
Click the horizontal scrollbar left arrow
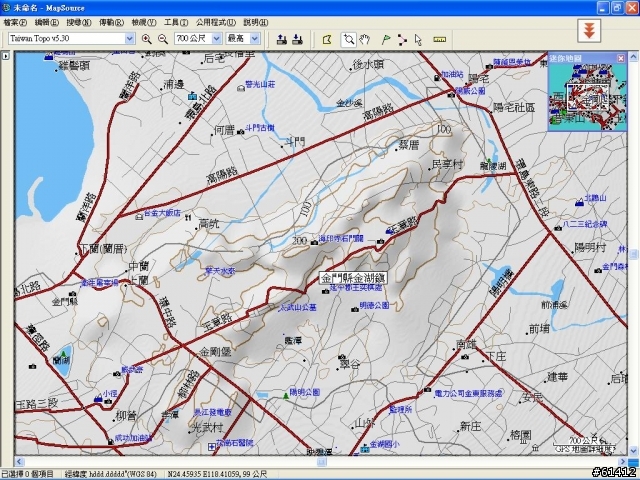click(19, 462)
